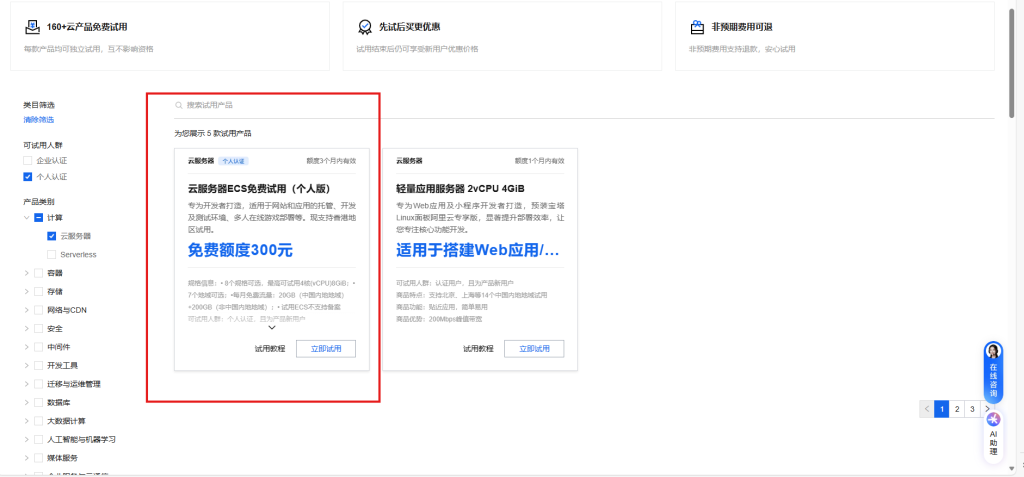Click 立即试用 on 云服务器ECS card
The image size is (1024, 477).
click(x=325, y=349)
